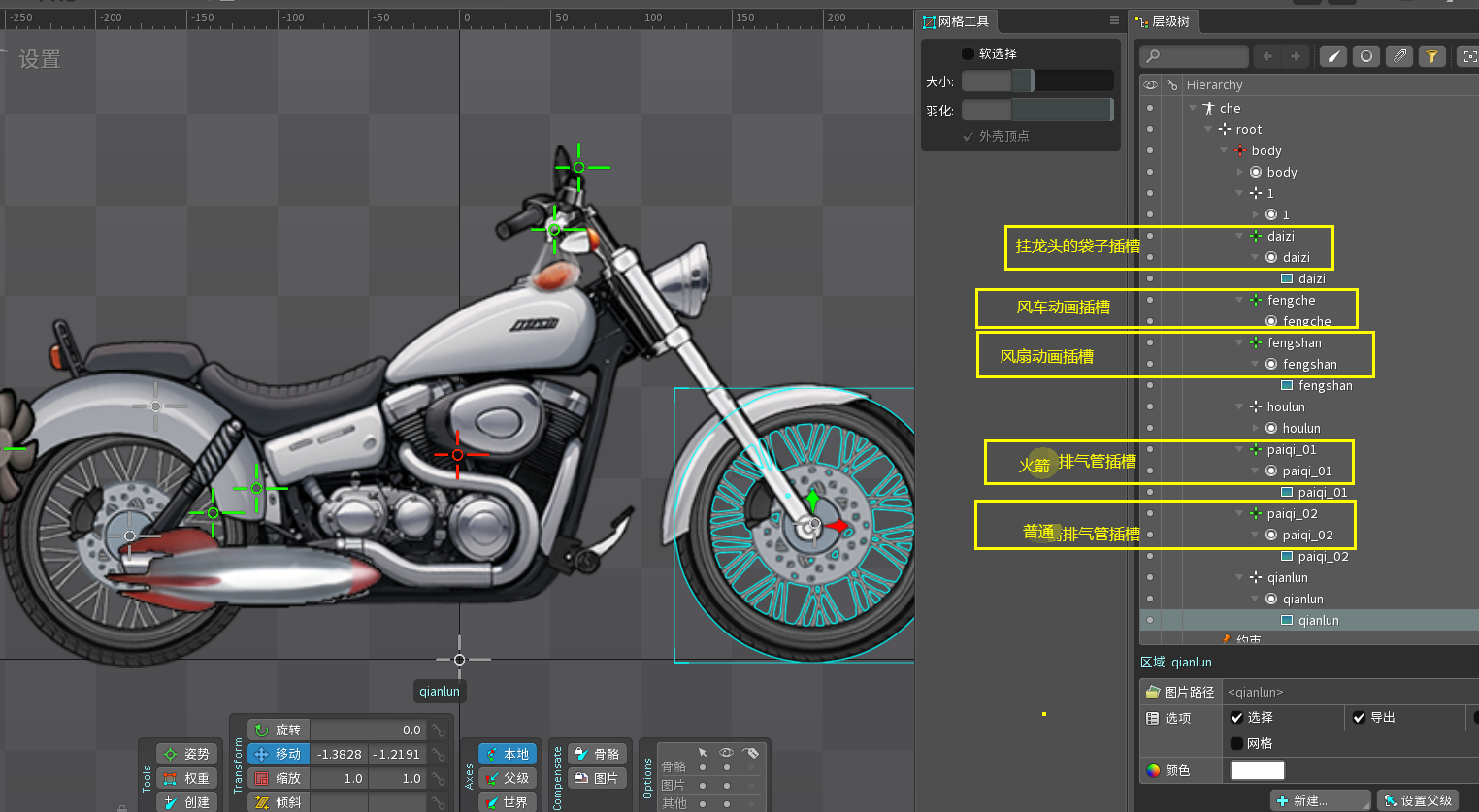Click the 新建... button
Screen dimensions: 1479x812
[1320, 800]
